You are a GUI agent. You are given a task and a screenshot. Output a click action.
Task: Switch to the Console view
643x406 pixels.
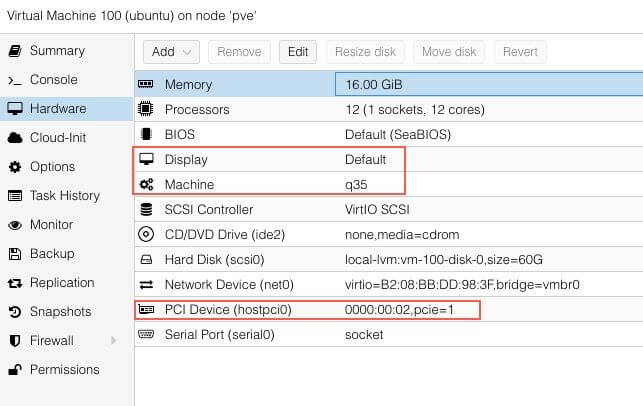point(53,79)
